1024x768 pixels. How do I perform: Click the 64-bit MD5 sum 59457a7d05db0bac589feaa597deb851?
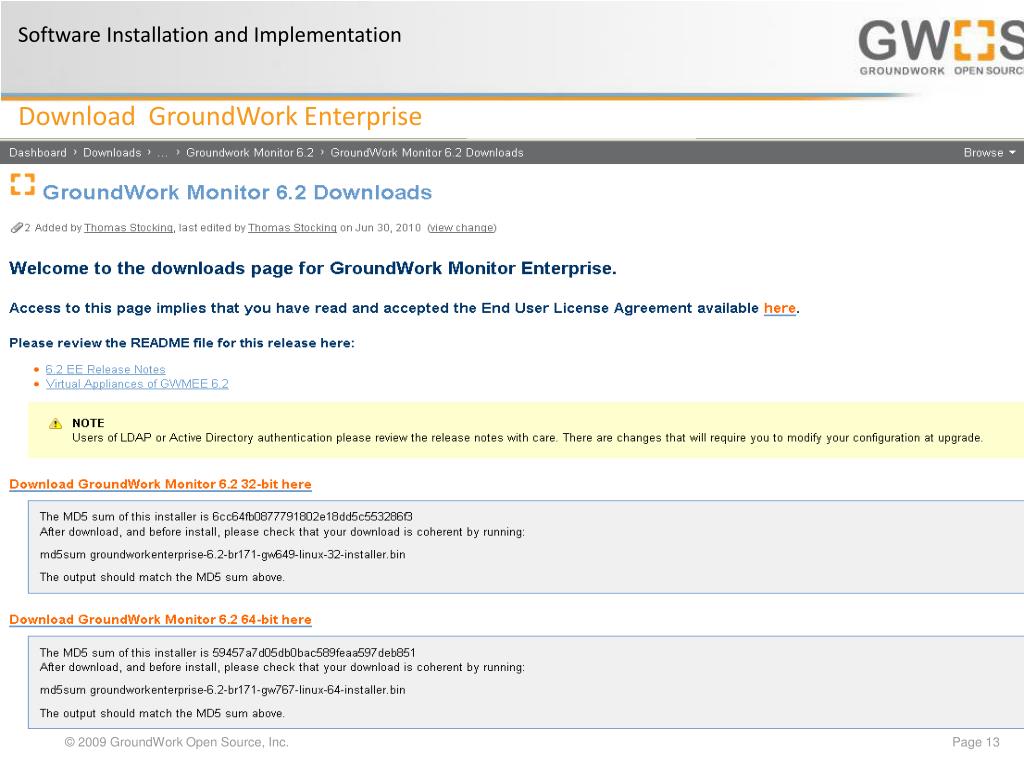(x=313, y=652)
